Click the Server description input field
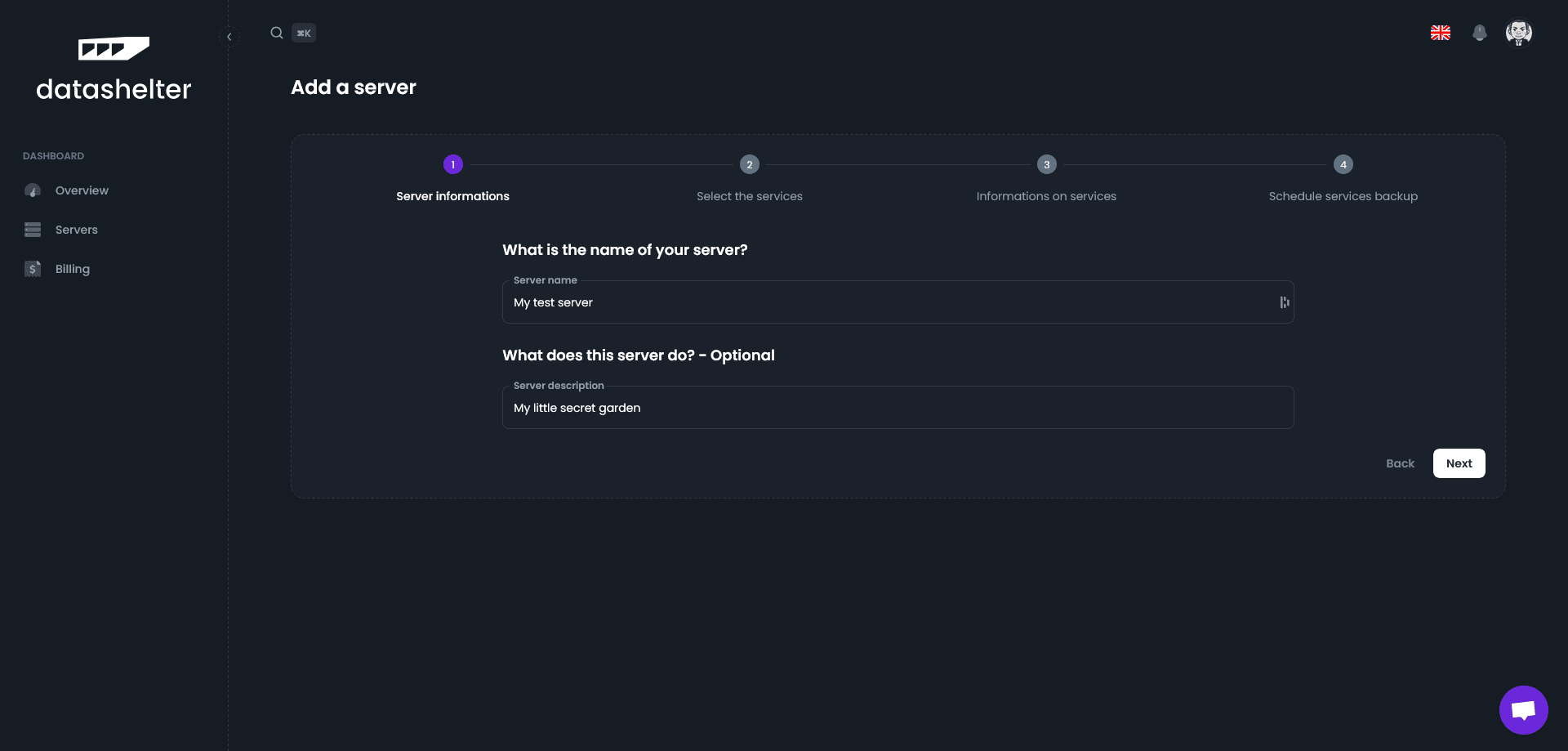The height and width of the screenshot is (751, 1568). coord(817,407)
